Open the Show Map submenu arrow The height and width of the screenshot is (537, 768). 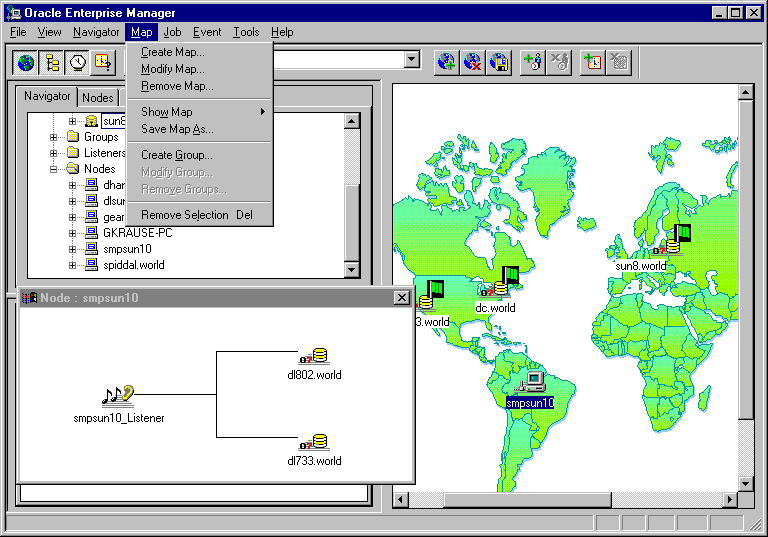click(263, 112)
